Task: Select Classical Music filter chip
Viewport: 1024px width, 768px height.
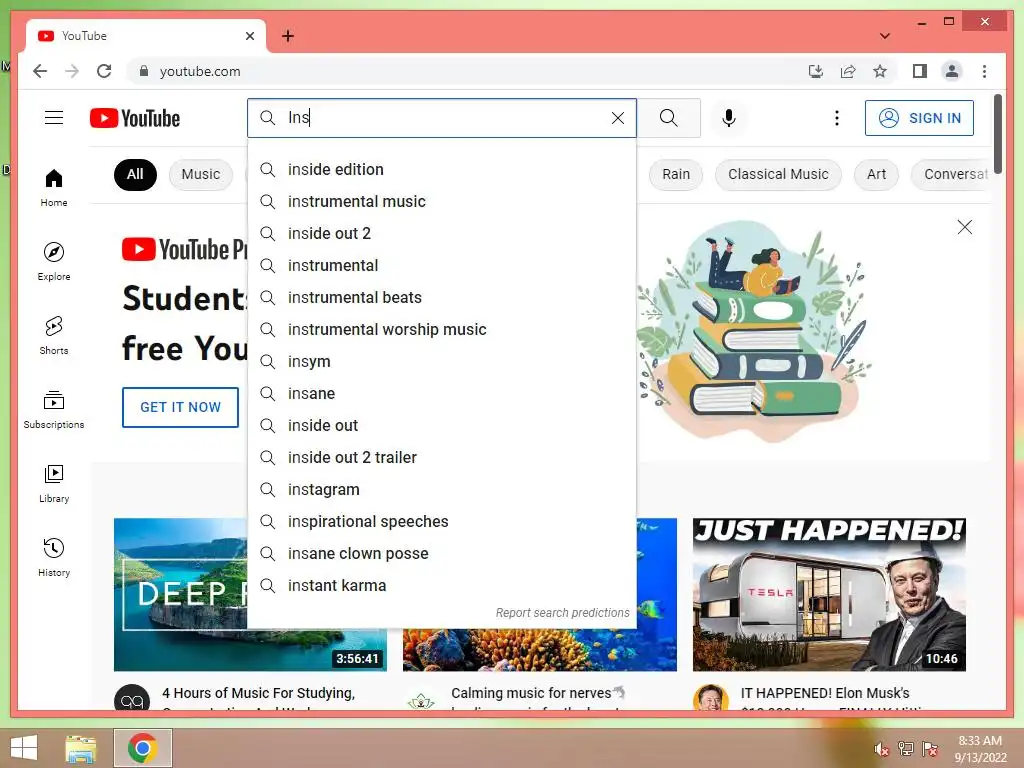Action: pyautogui.click(x=778, y=174)
